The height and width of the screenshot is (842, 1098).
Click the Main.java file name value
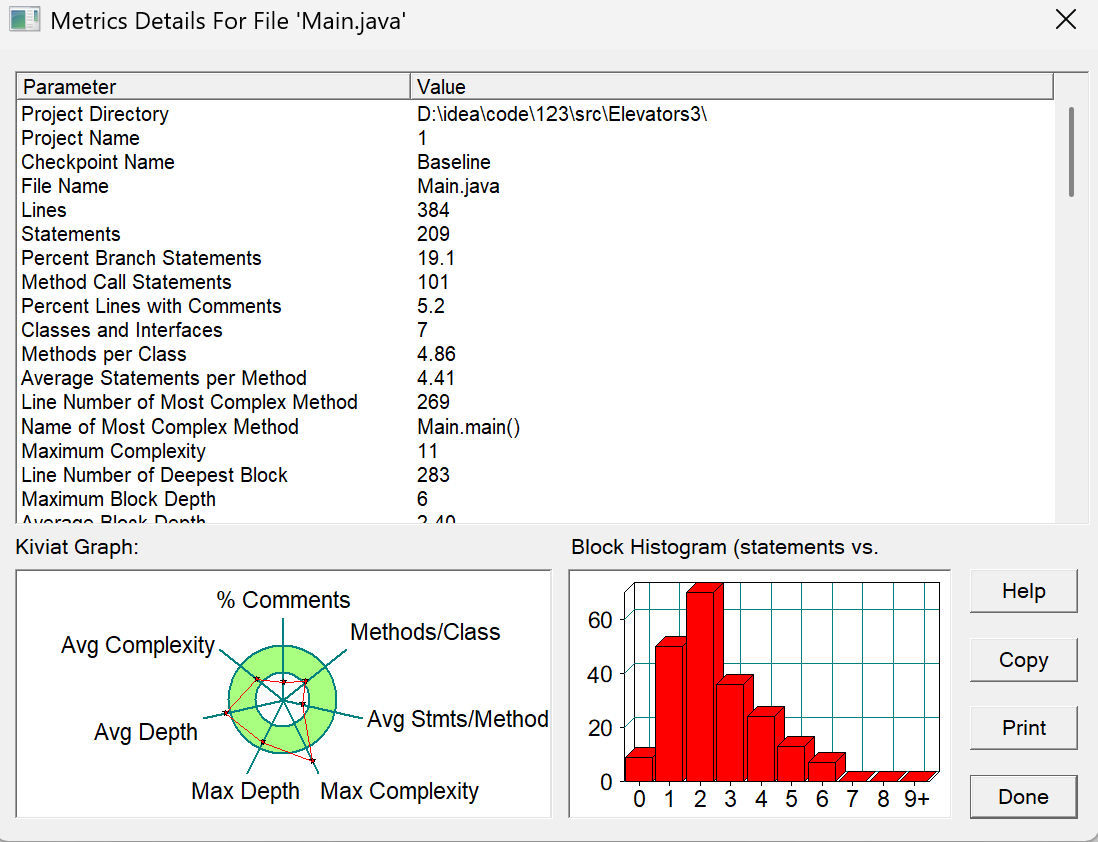point(459,186)
